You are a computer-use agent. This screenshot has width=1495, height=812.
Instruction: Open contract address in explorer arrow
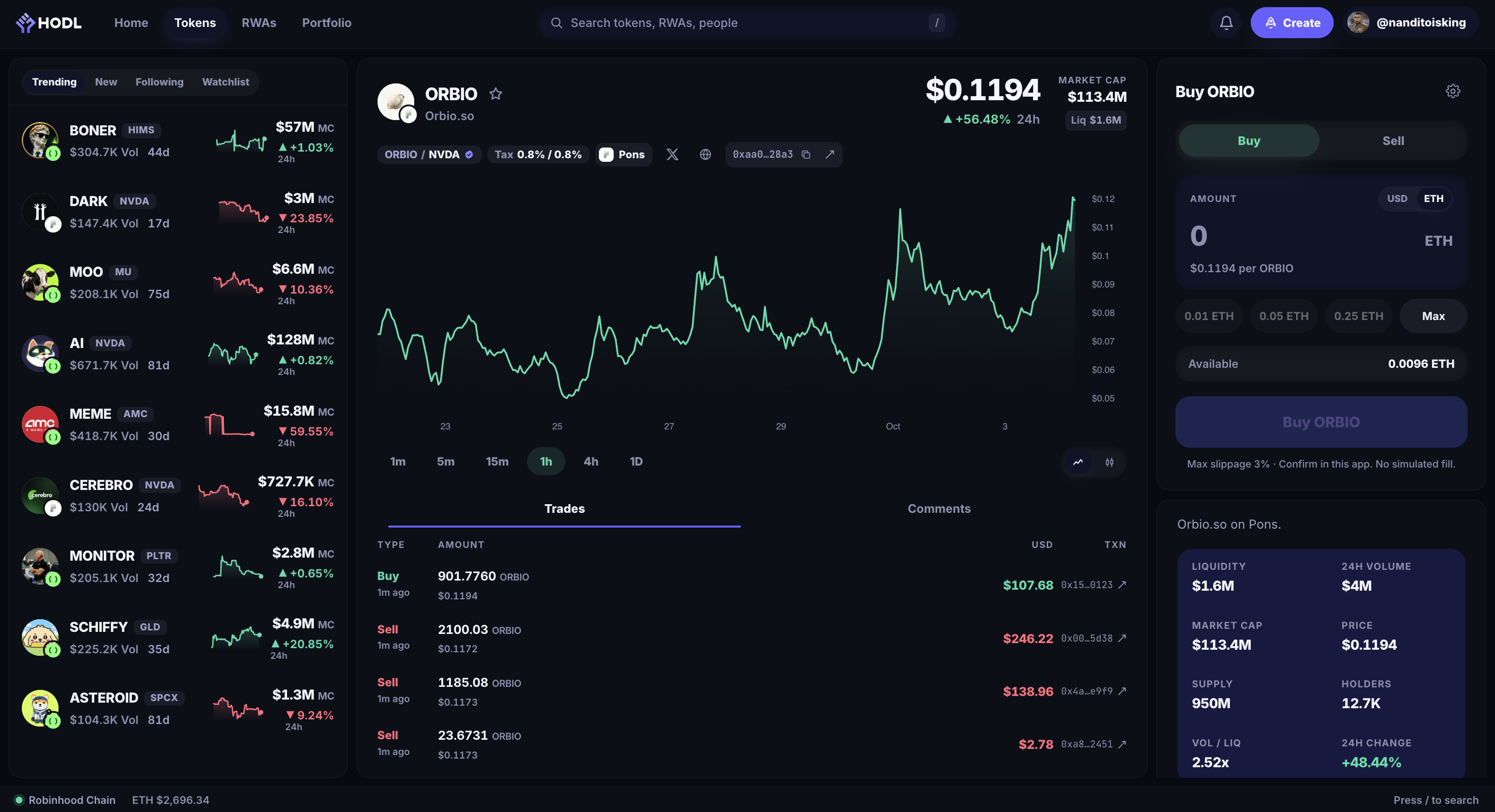point(829,154)
